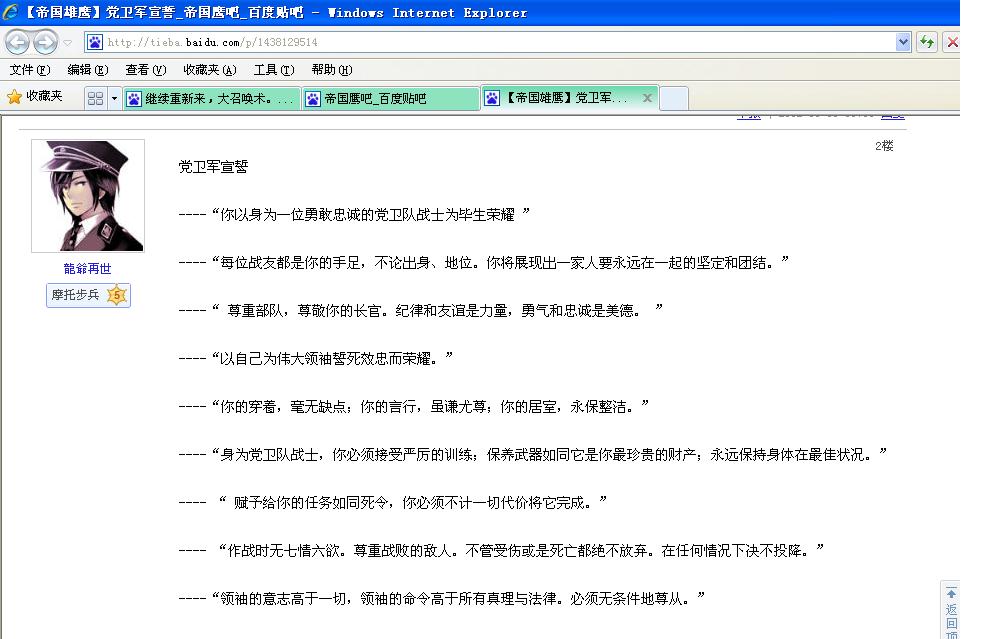The height and width of the screenshot is (639, 985).
Task: Open the Quick Tabs grid icon
Action: [x=95, y=98]
